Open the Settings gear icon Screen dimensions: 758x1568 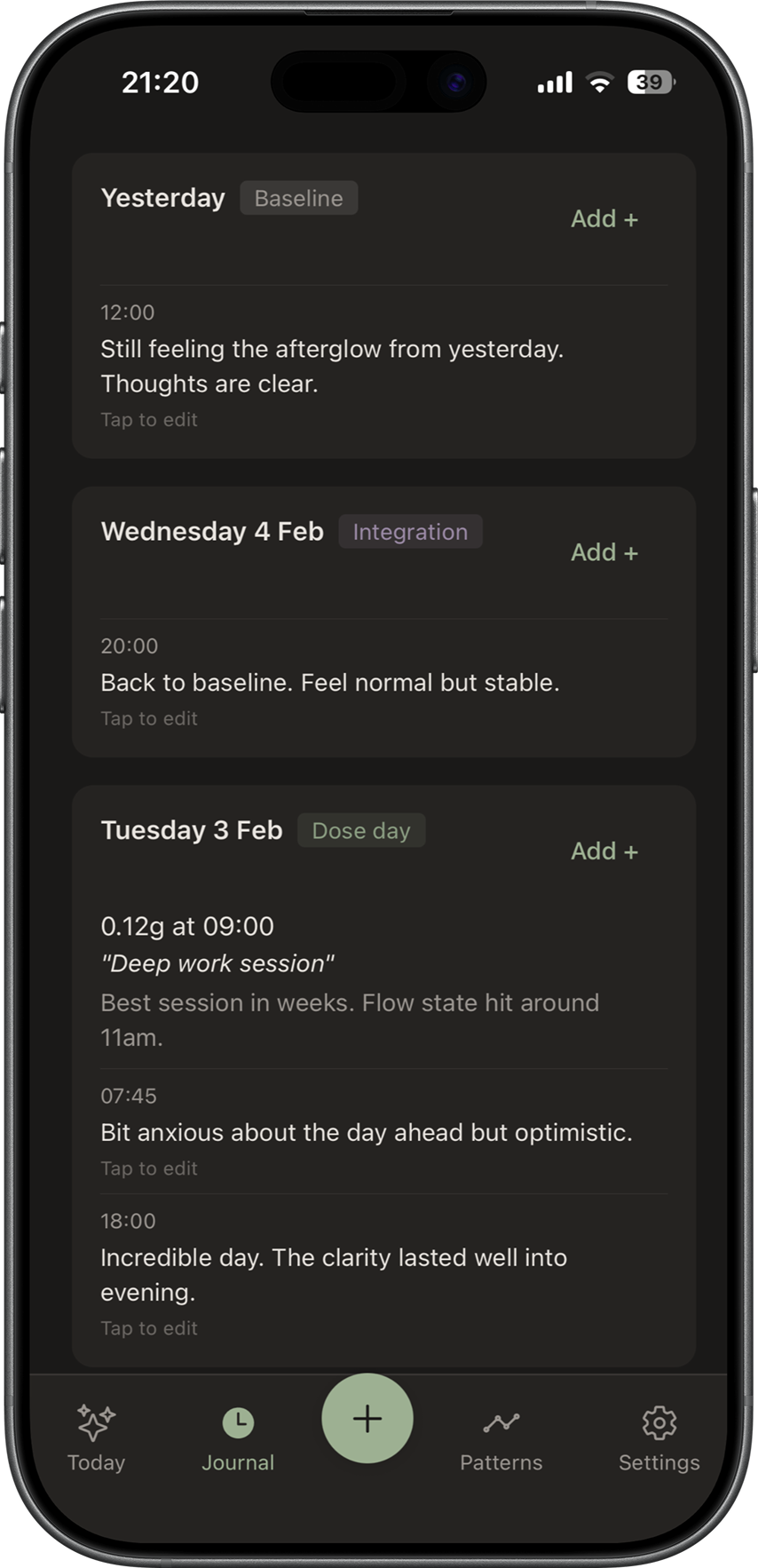(659, 1414)
